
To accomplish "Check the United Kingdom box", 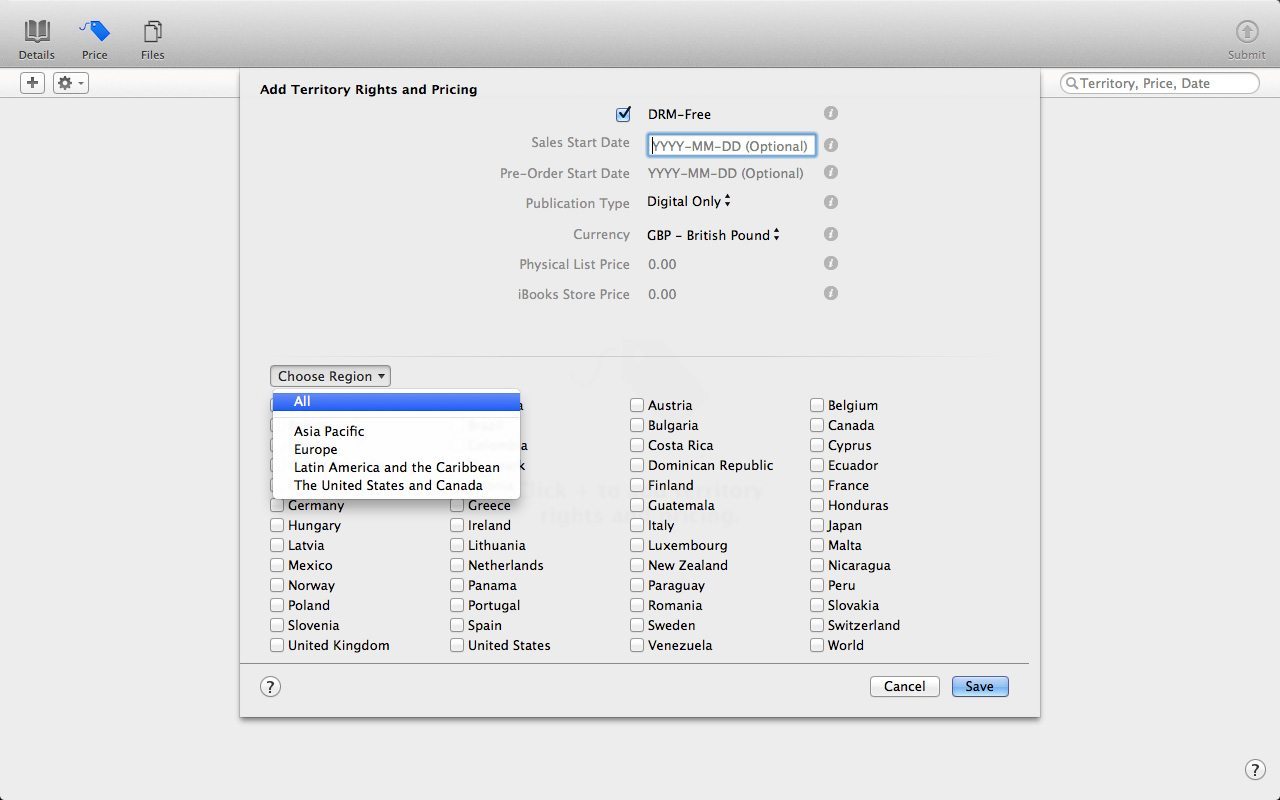I will coord(277,645).
